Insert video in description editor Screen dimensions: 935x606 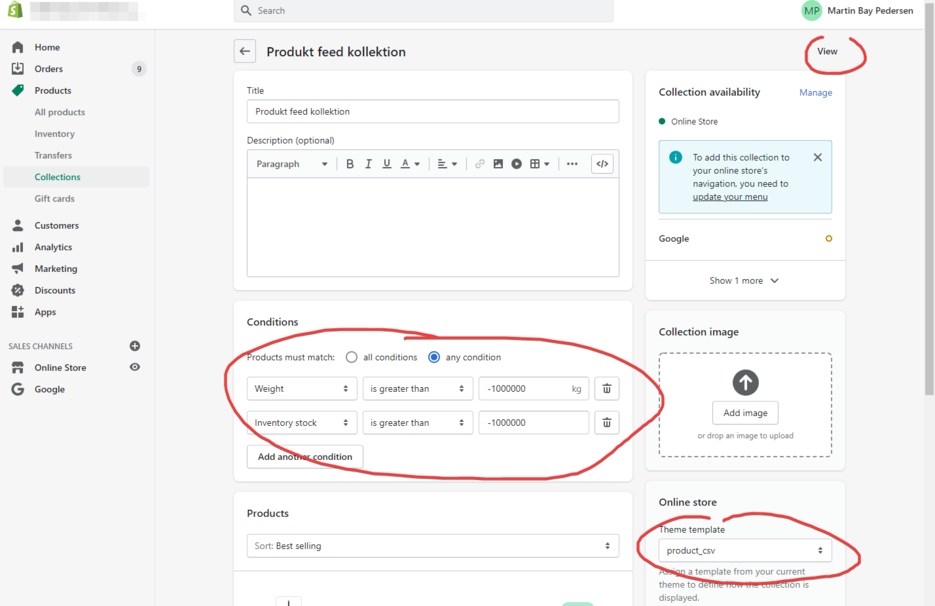[517, 164]
